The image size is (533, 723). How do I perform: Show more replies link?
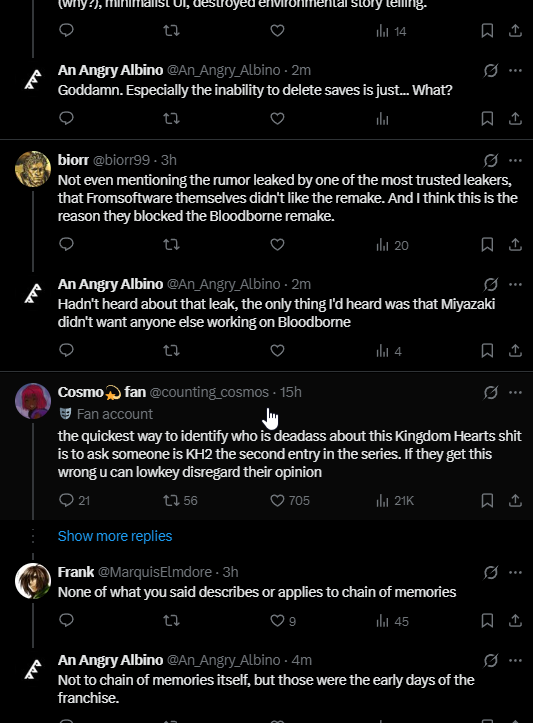click(x=115, y=536)
